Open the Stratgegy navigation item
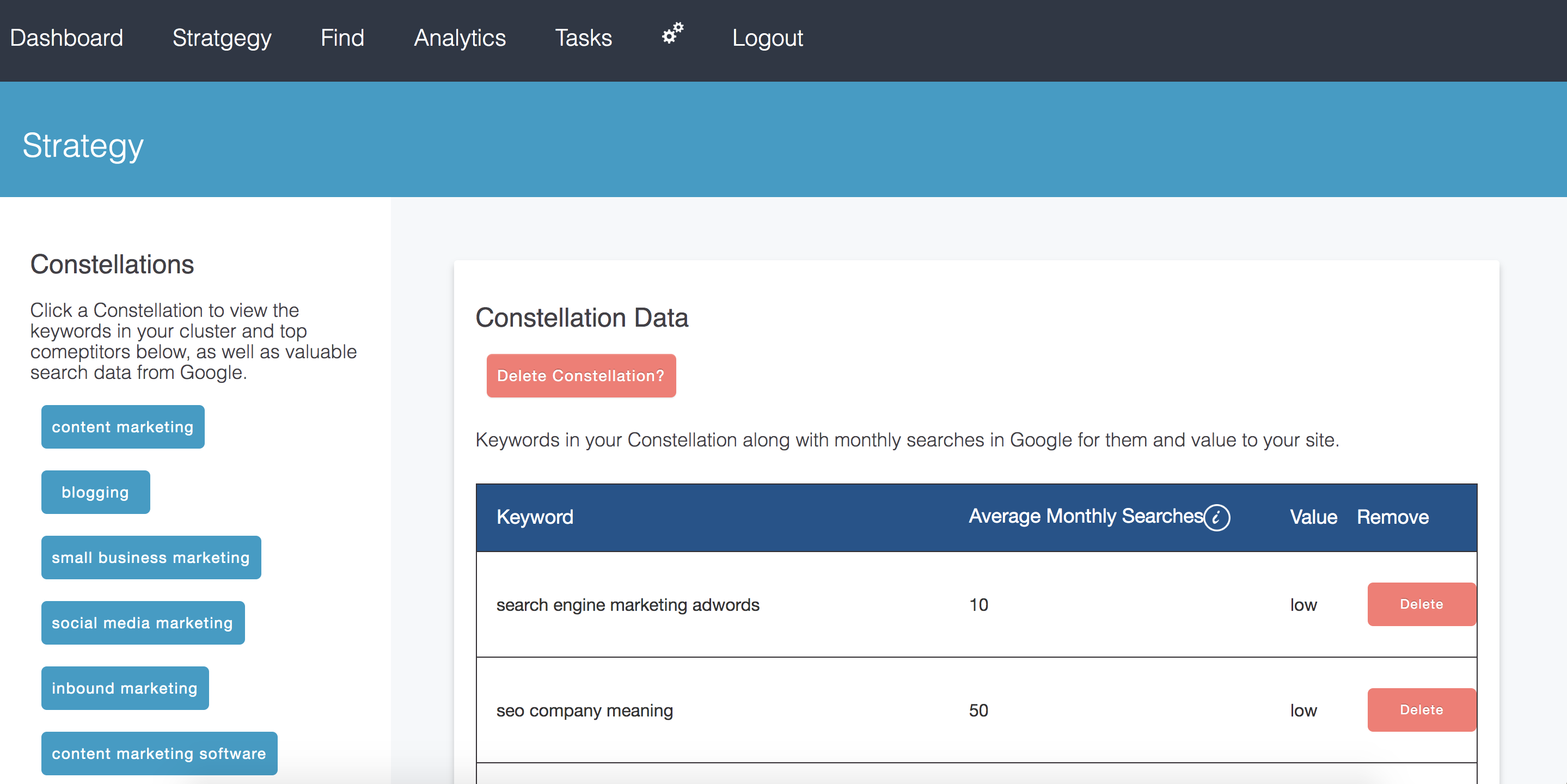The image size is (1567, 784). pos(222,38)
